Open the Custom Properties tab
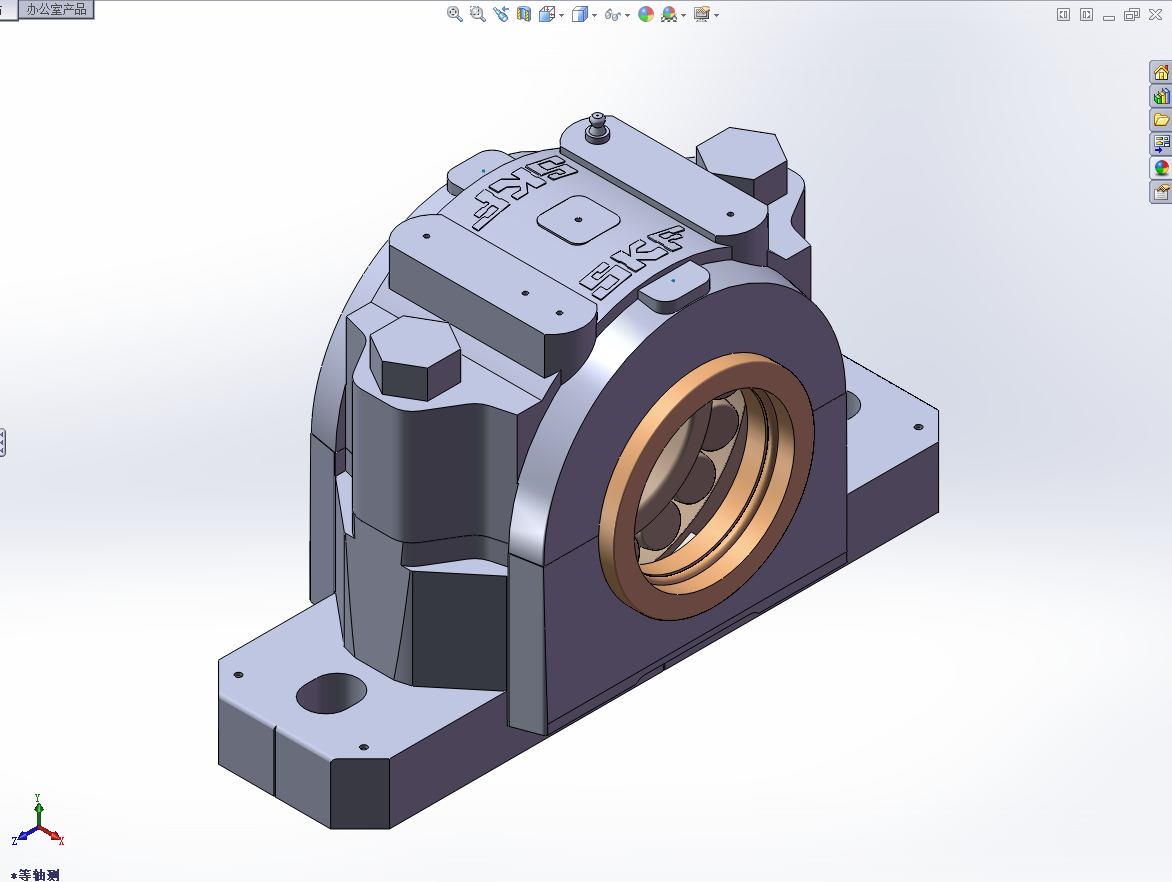The height and width of the screenshot is (882, 1172). click(x=1161, y=192)
